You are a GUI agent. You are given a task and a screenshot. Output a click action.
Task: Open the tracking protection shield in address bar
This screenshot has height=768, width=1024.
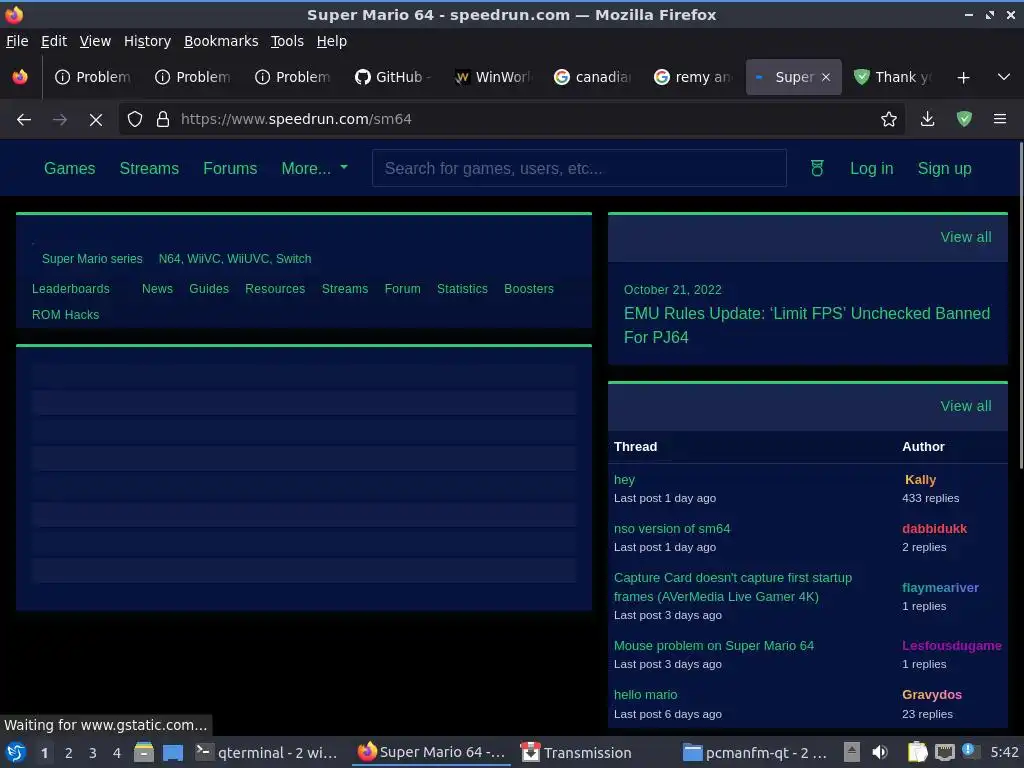pos(135,120)
